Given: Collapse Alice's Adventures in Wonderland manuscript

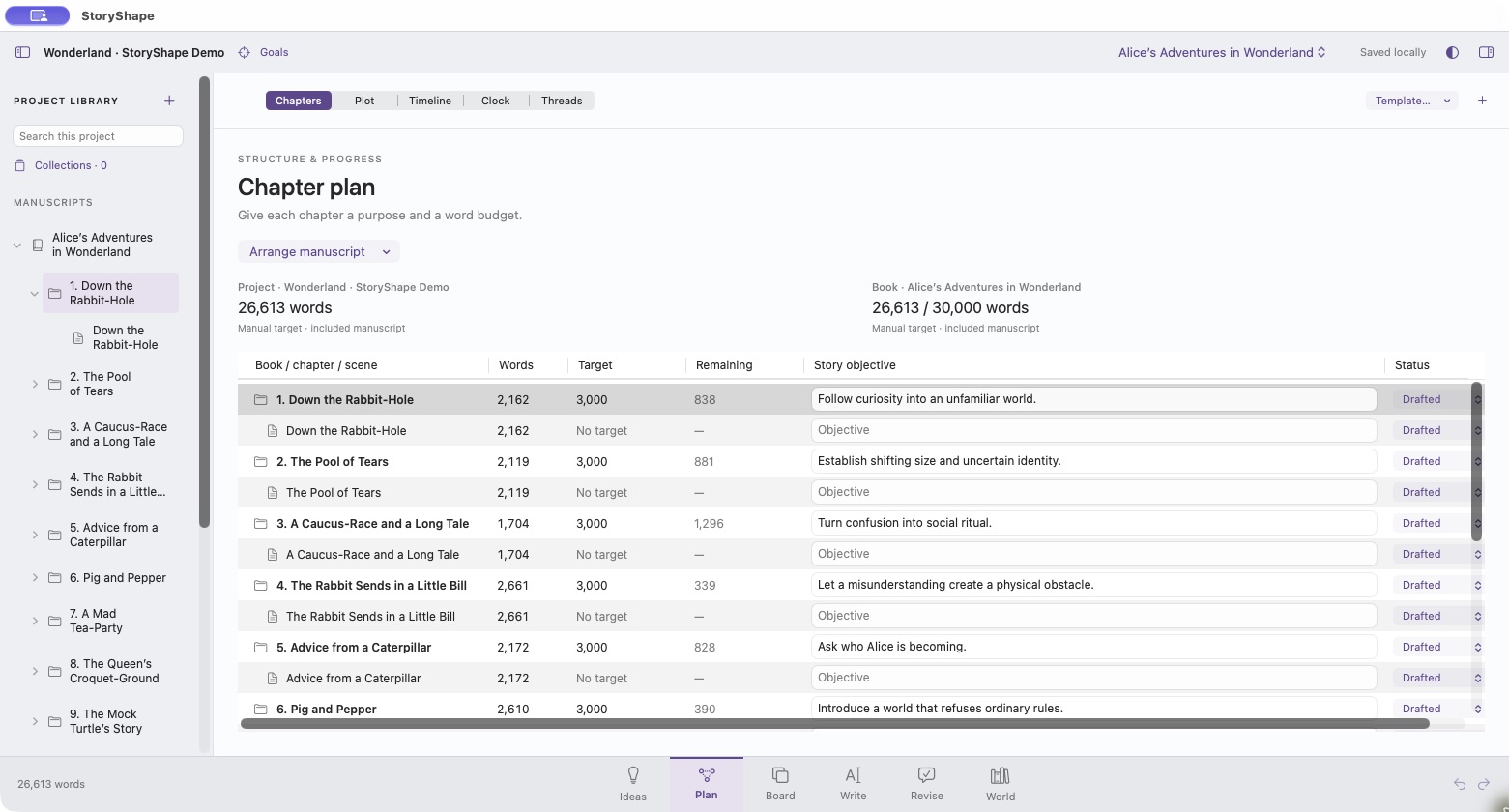Looking at the screenshot, I should 16,246.
